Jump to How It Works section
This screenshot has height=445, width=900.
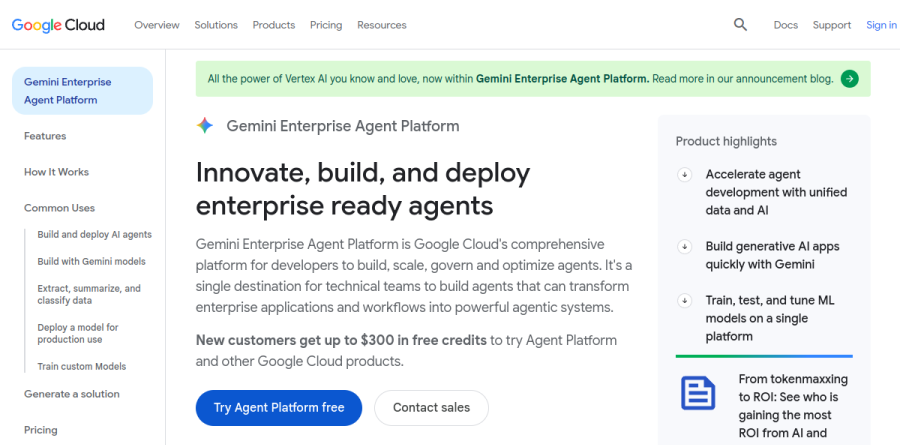coord(56,172)
